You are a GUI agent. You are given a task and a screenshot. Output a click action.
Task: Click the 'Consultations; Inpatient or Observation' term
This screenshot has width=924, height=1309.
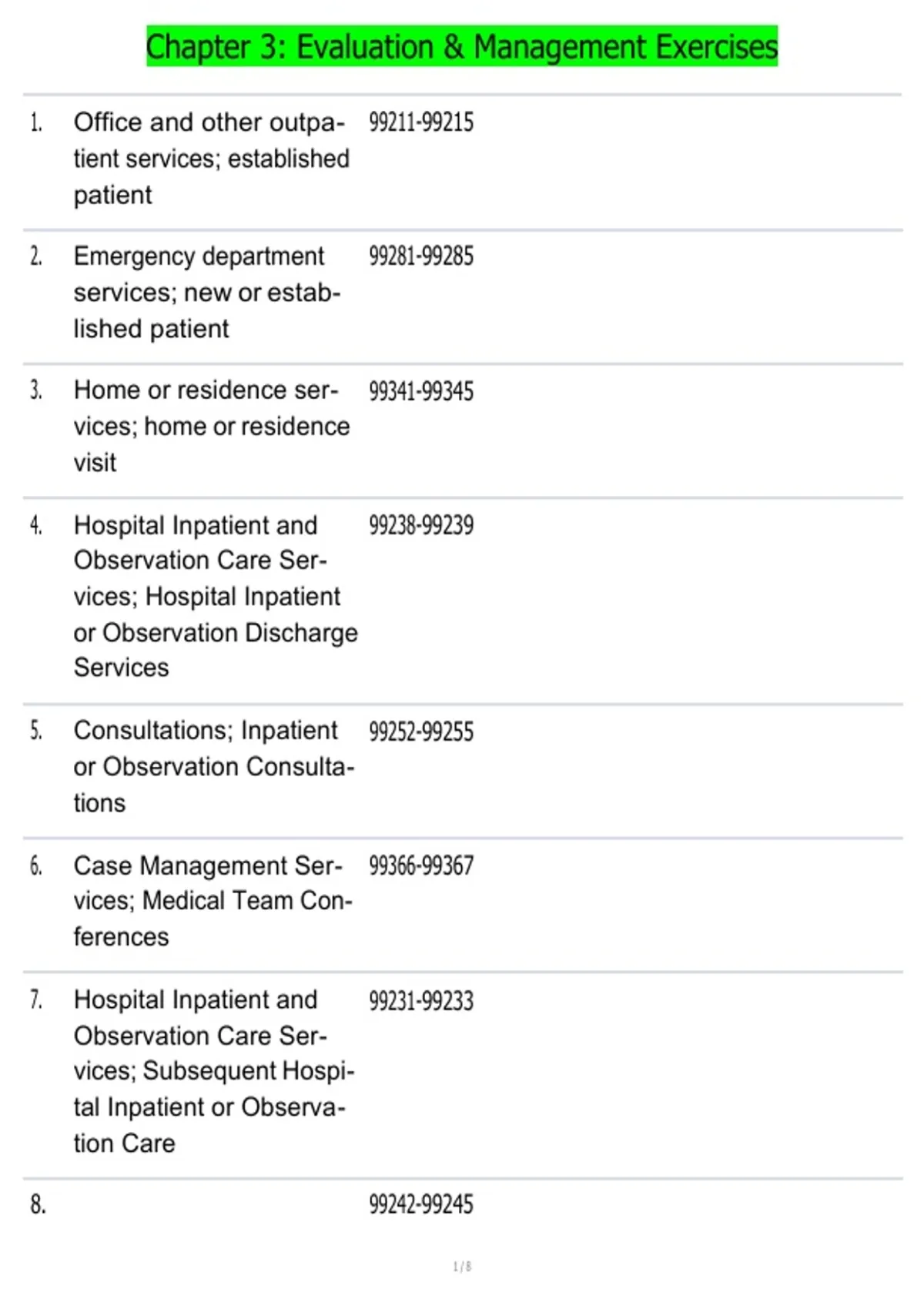click(213, 767)
